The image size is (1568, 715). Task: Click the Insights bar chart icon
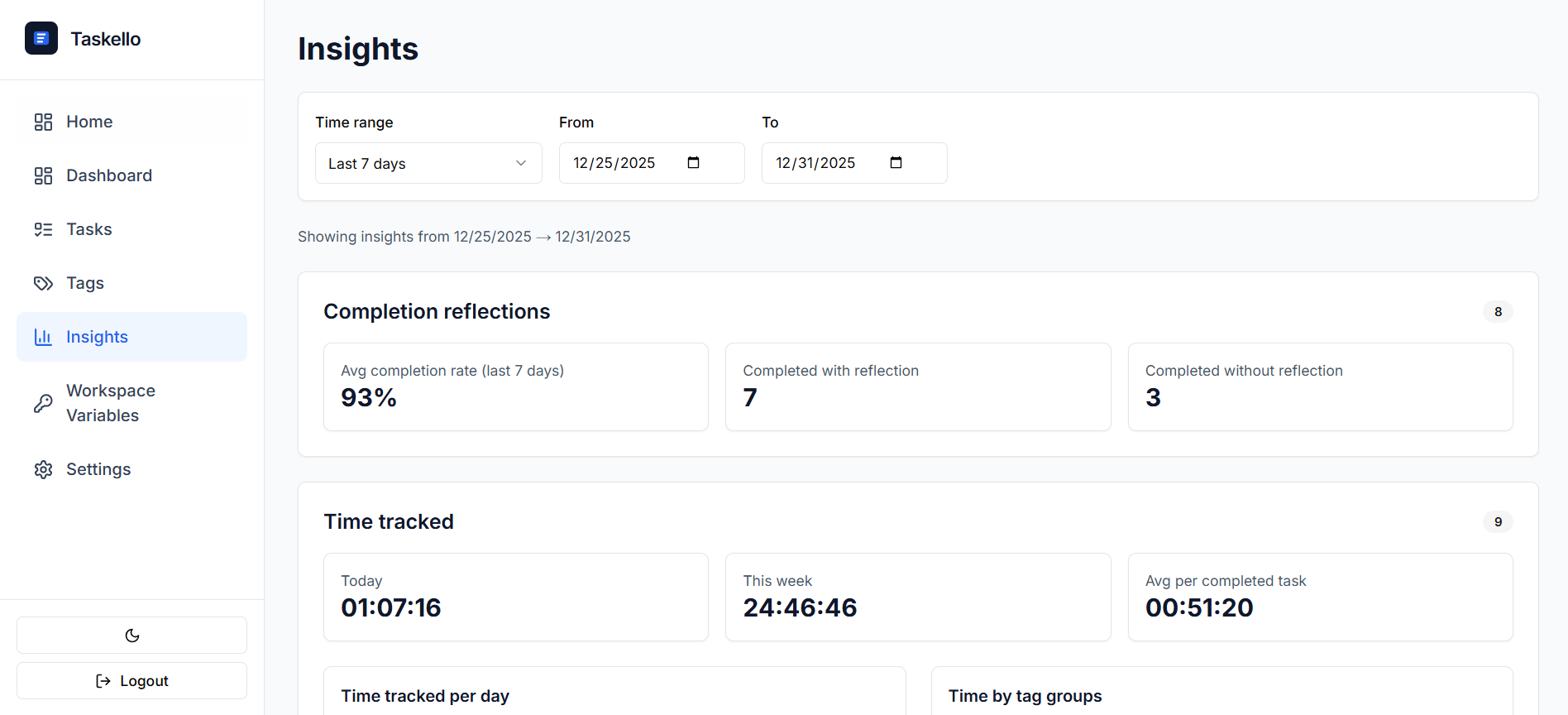click(x=43, y=337)
